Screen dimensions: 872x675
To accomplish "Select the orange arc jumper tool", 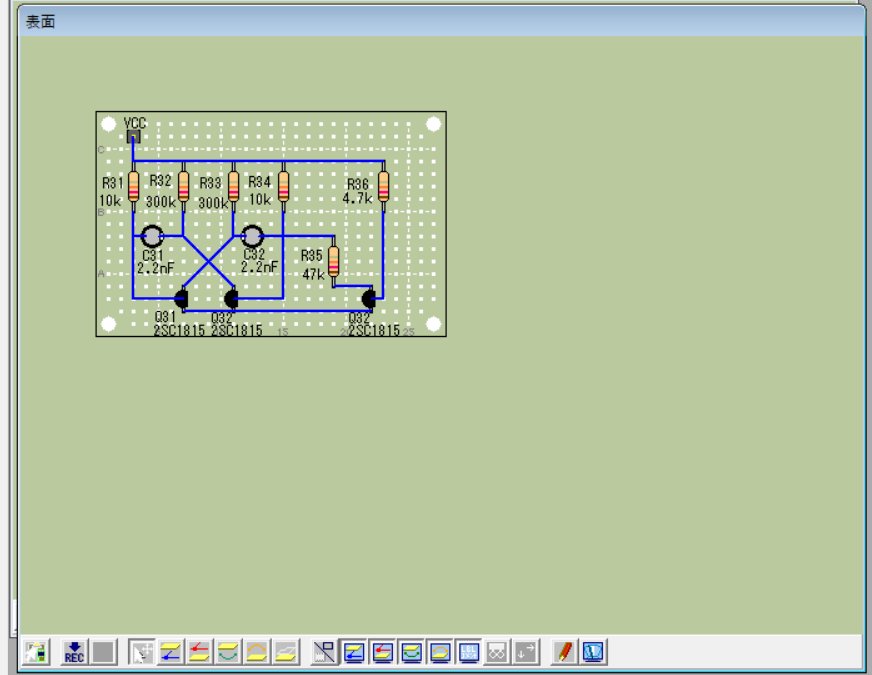I will (x=257, y=652).
